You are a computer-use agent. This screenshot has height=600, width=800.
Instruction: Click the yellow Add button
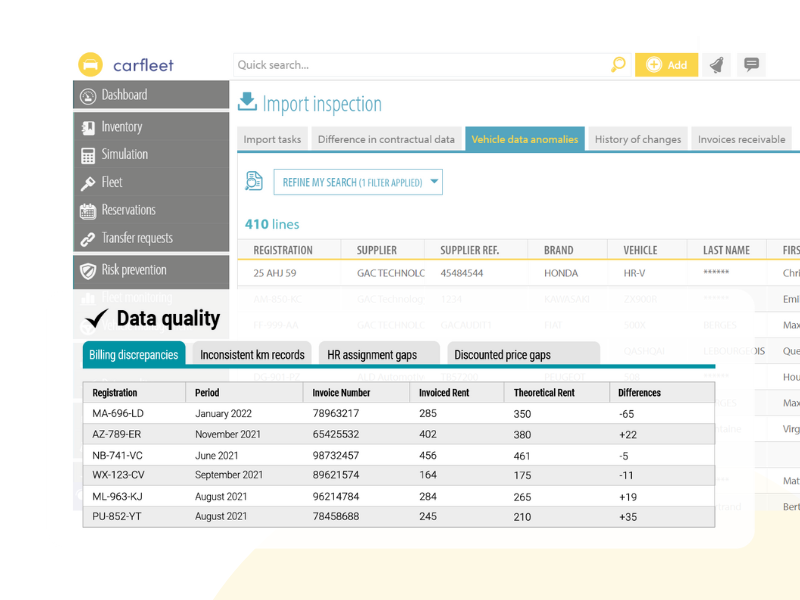666,65
